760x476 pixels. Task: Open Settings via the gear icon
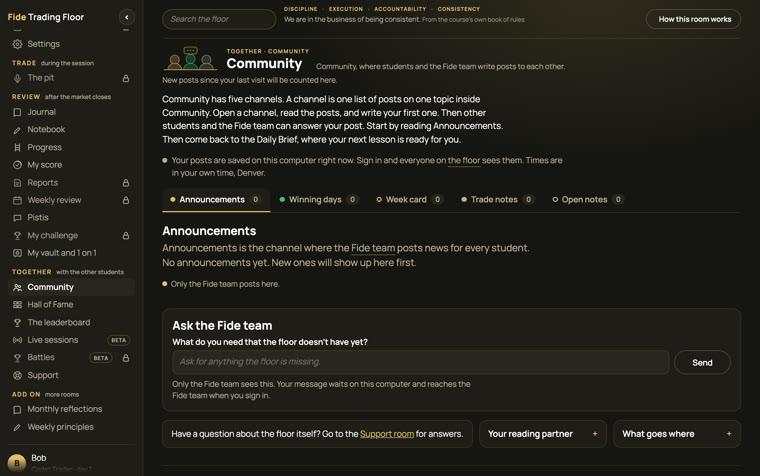pos(17,44)
